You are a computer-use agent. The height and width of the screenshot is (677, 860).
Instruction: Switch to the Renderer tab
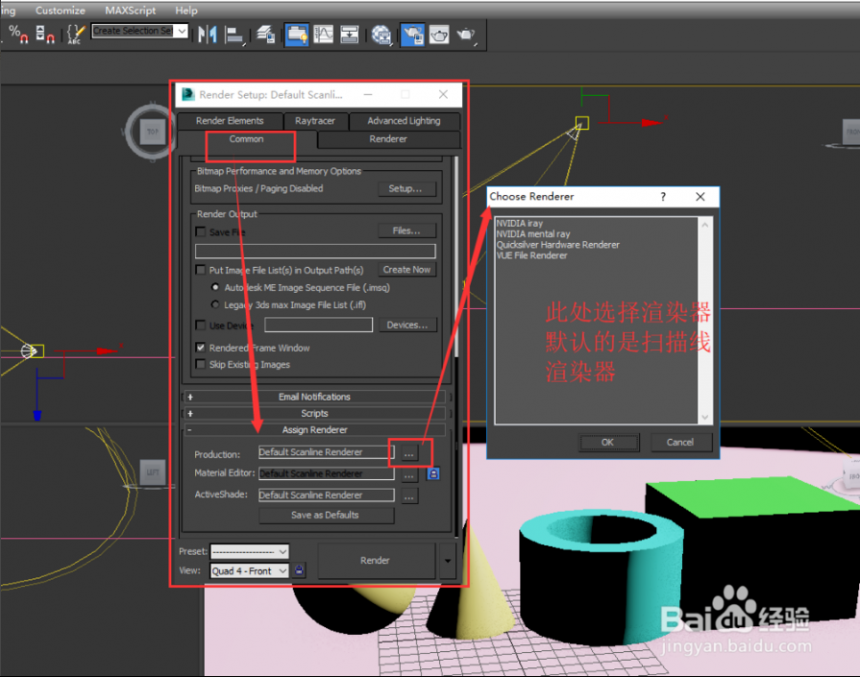(388, 139)
